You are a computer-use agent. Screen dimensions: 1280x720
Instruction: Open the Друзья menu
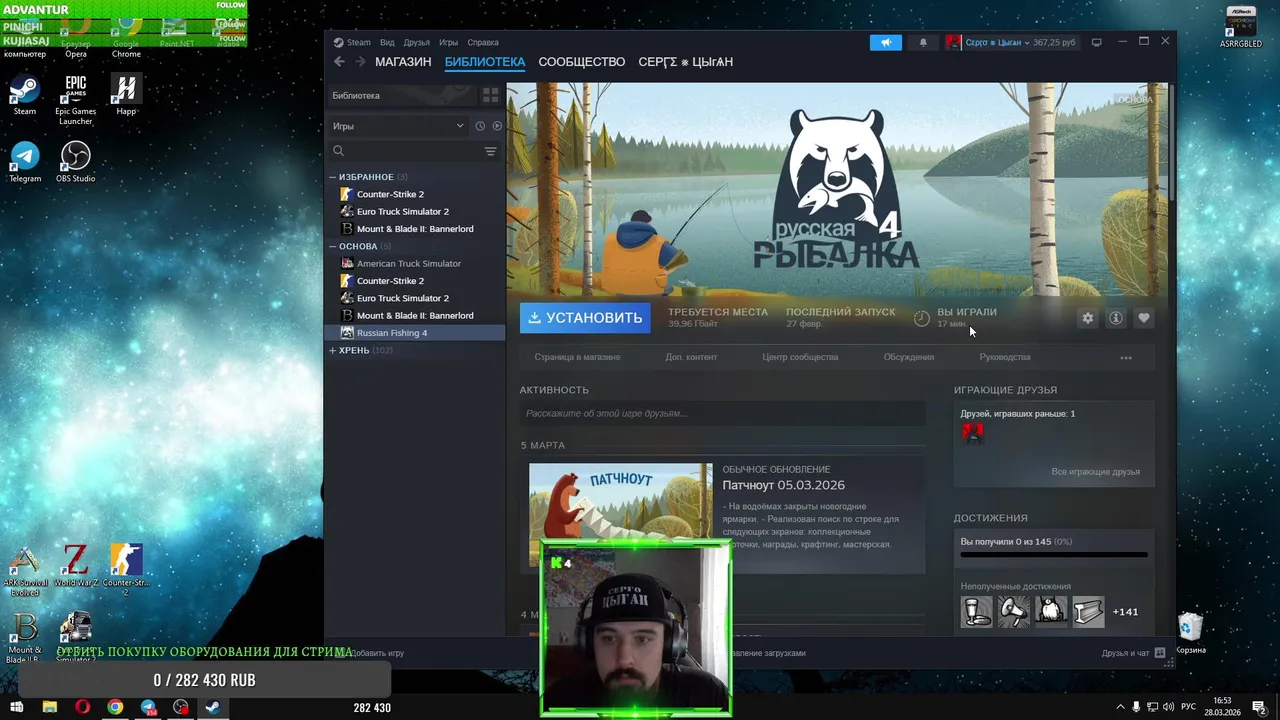[417, 42]
